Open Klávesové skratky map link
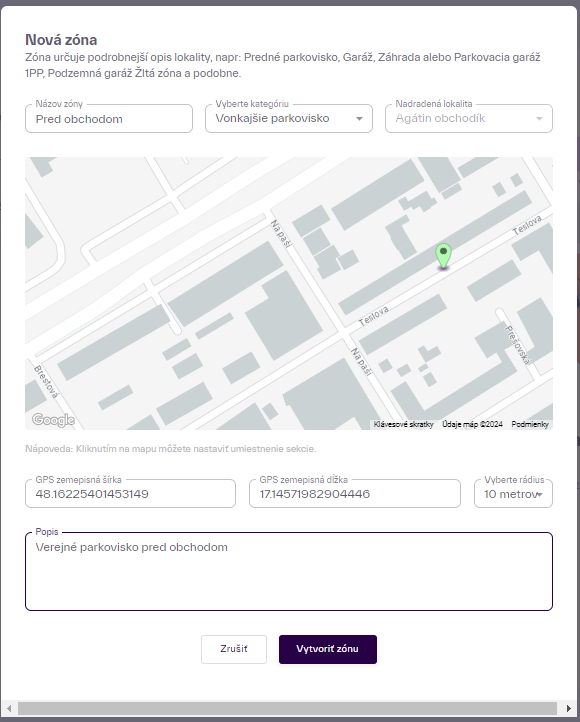The image size is (580, 722). 403,424
